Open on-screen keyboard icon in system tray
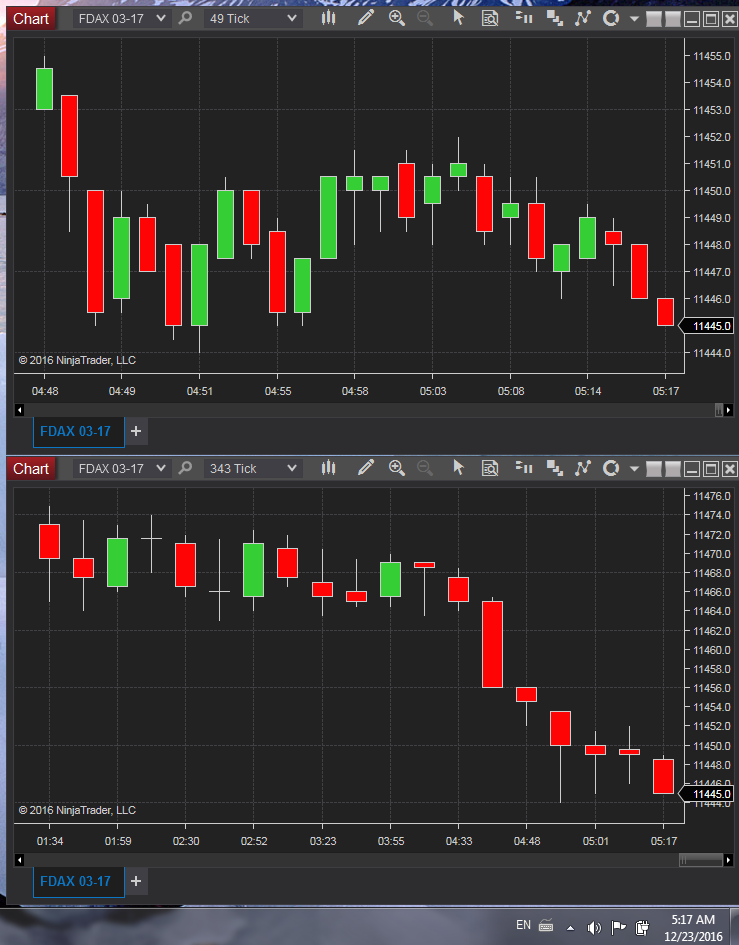 tap(546, 925)
